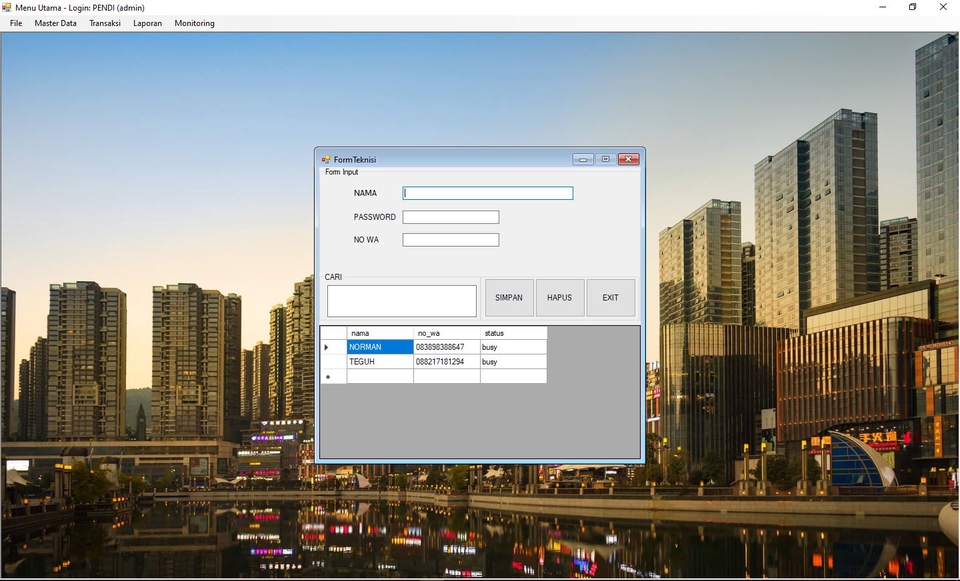The height and width of the screenshot is (581, 960).
Task: Open the Transaksi menu
Action: (x=105, y=23)
